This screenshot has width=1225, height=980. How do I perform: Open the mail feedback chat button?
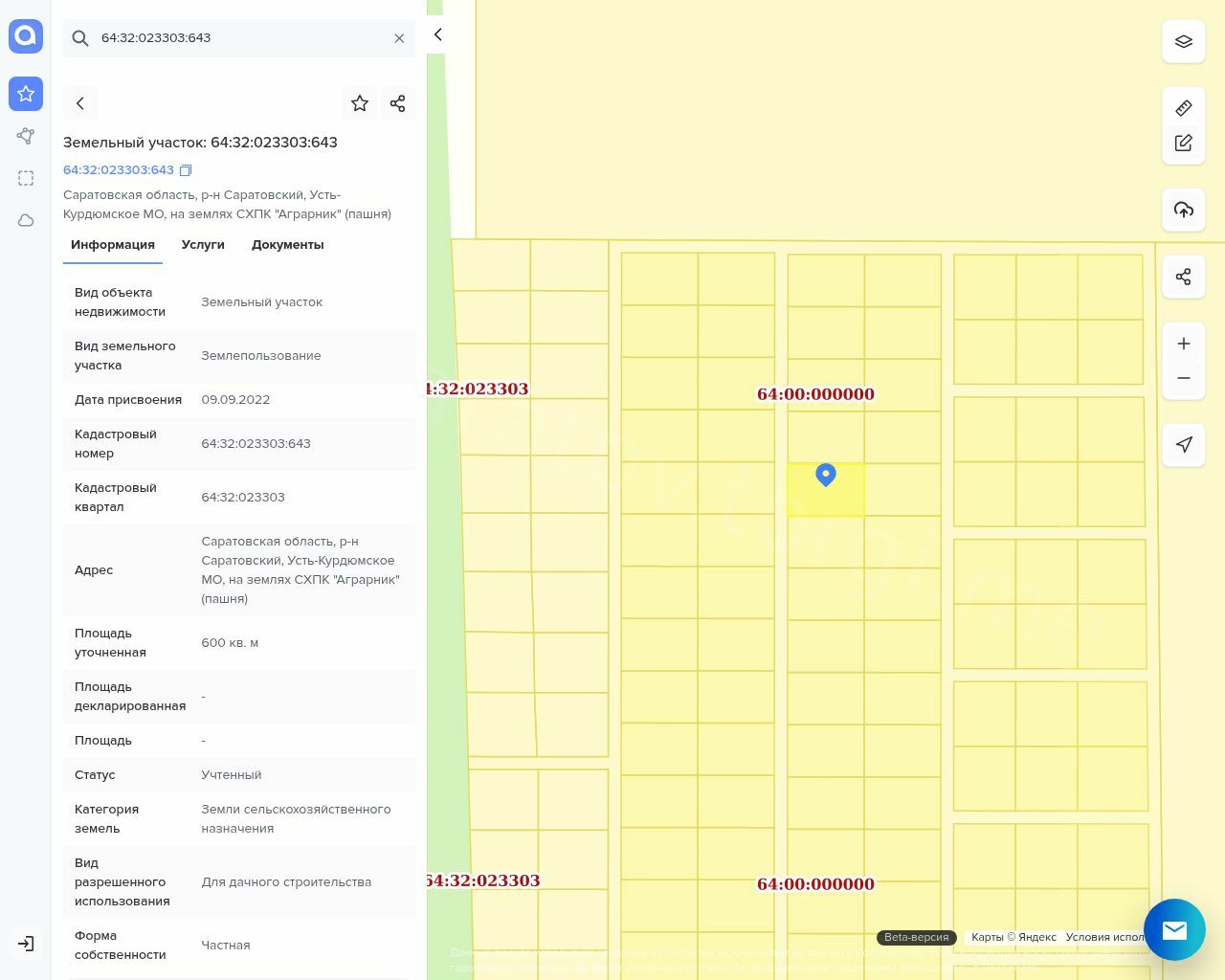[1173, 929]
